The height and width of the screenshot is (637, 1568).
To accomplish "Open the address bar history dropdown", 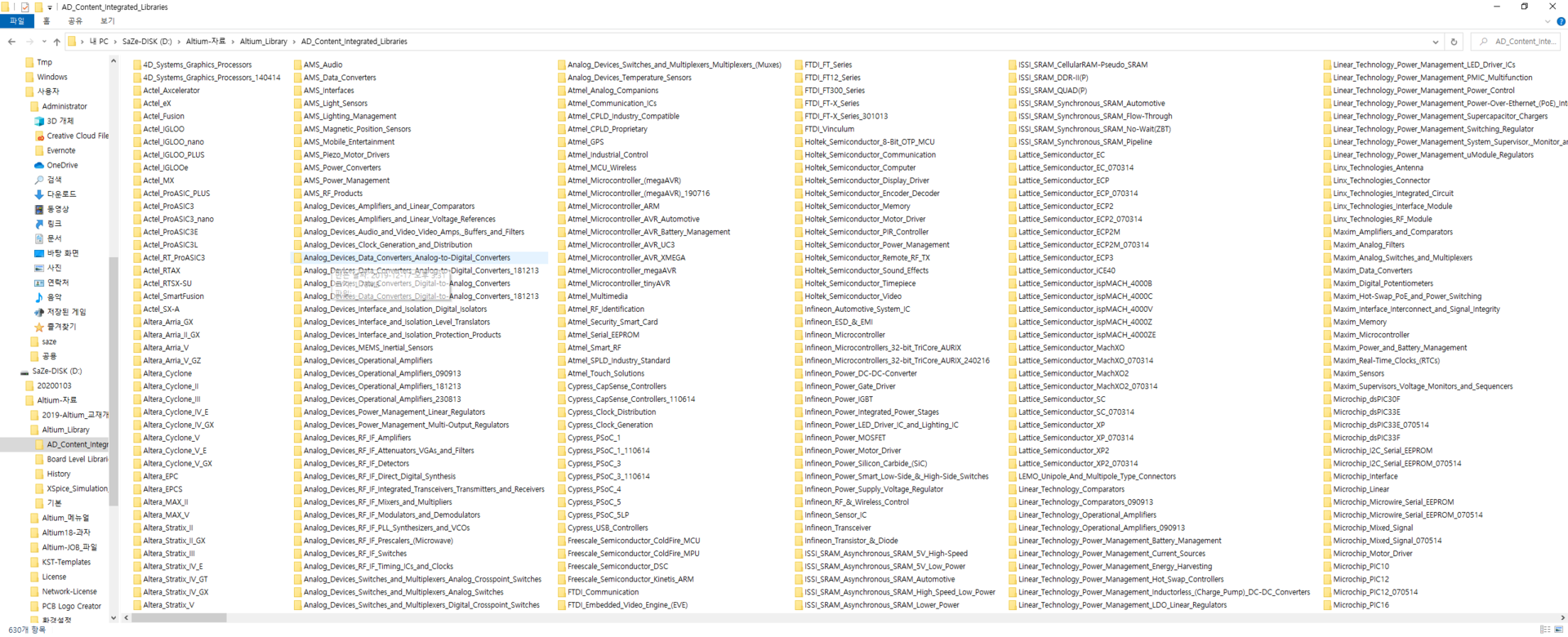I will pyautogui.click(x=1436, y=41).
